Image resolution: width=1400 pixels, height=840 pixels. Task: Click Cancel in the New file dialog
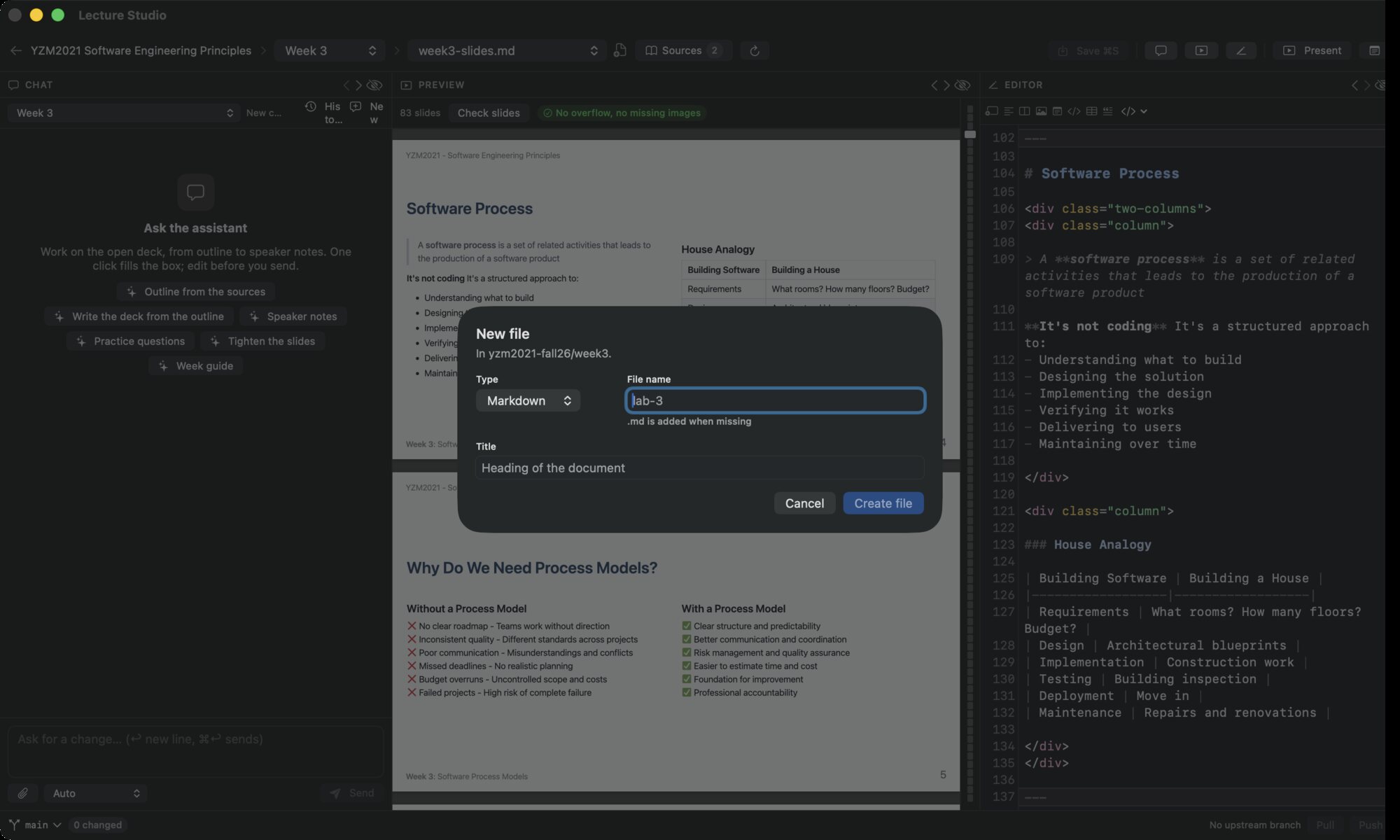coord(804,503)
